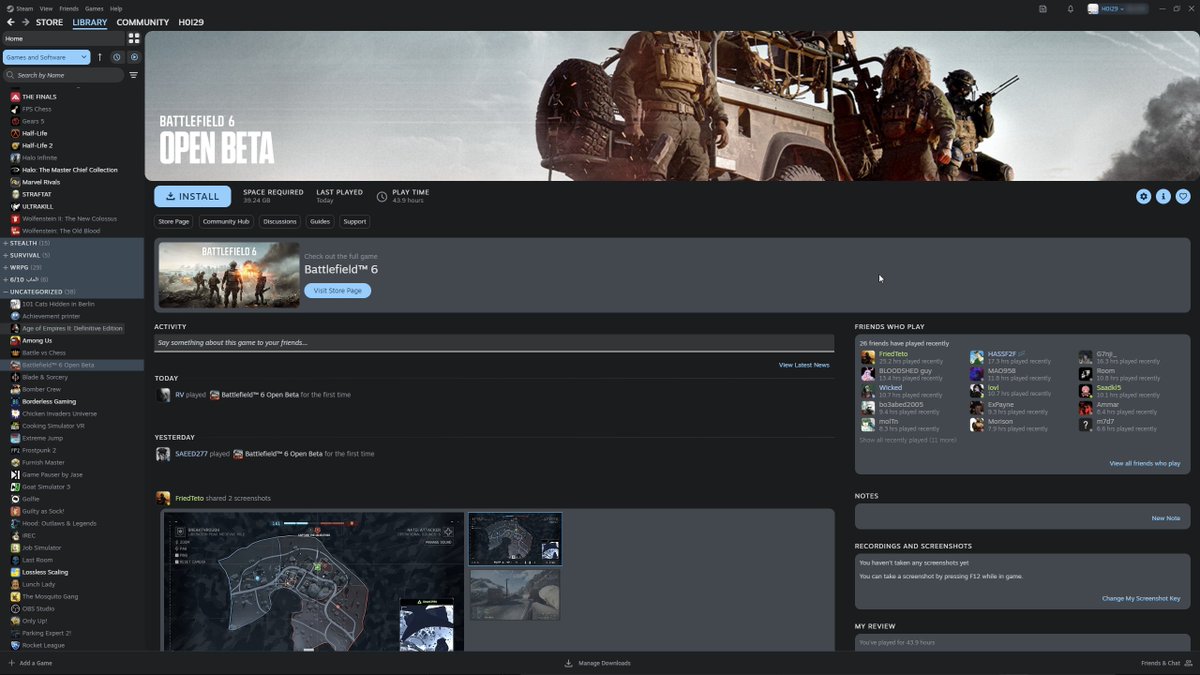Click the Visit Store Page button
This screenshot has width=1200, height=675.
(338, 291)
